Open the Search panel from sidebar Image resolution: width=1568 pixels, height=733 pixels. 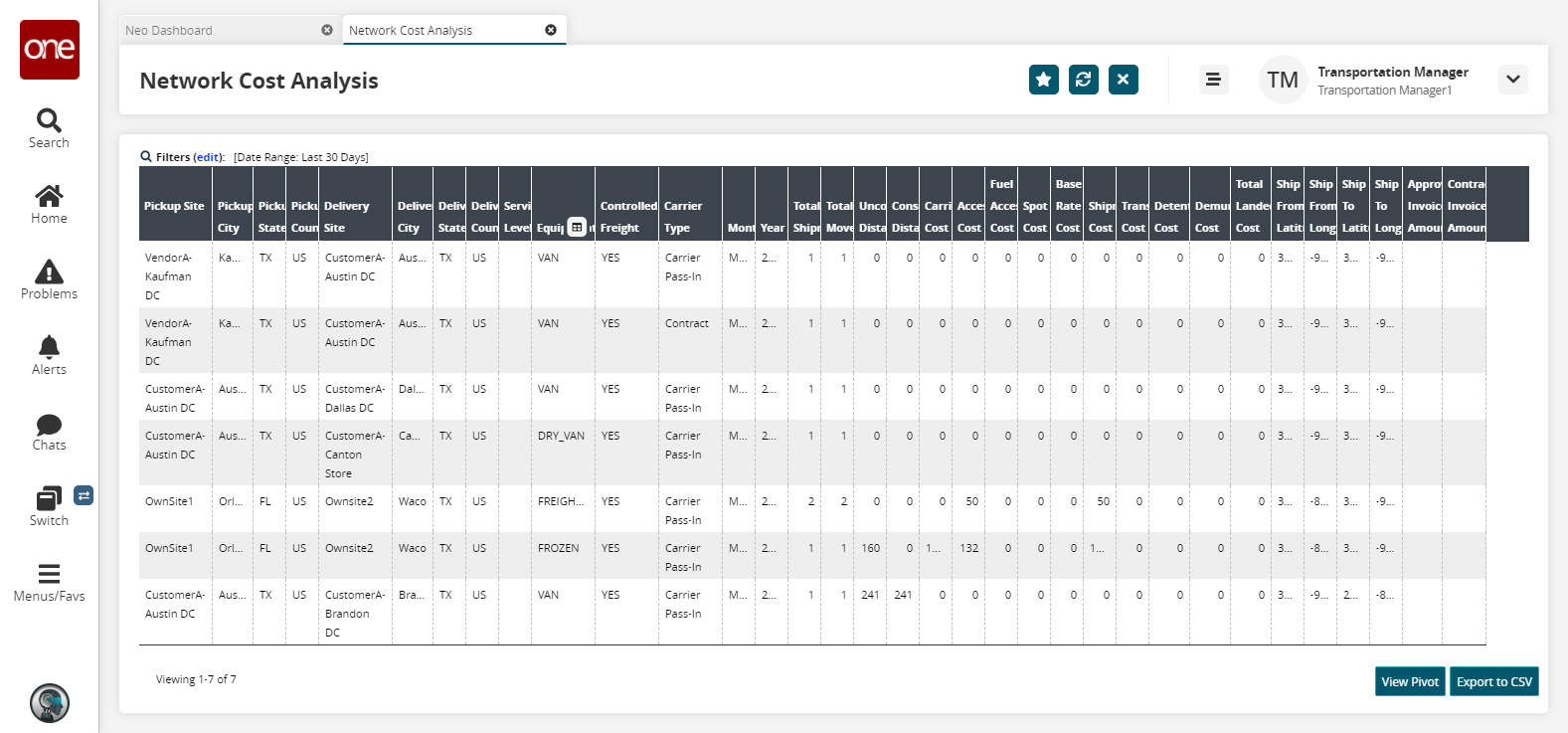pyautogui.click(x=49, y=128)
